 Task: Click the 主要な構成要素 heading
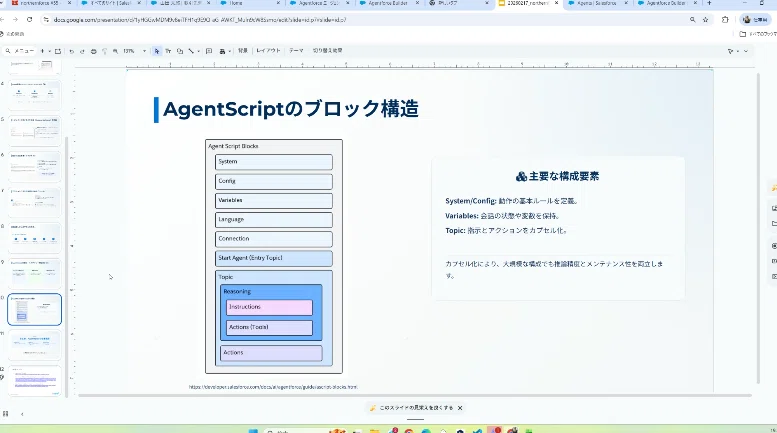[x=557, y=176]
